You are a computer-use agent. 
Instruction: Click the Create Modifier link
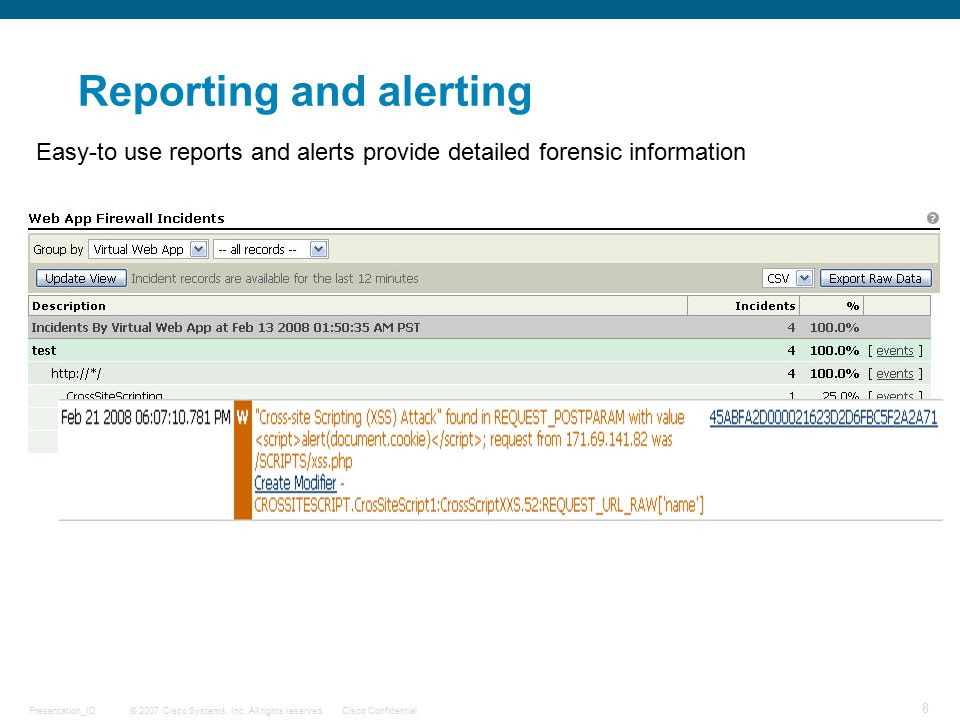[x=295, y=483]
